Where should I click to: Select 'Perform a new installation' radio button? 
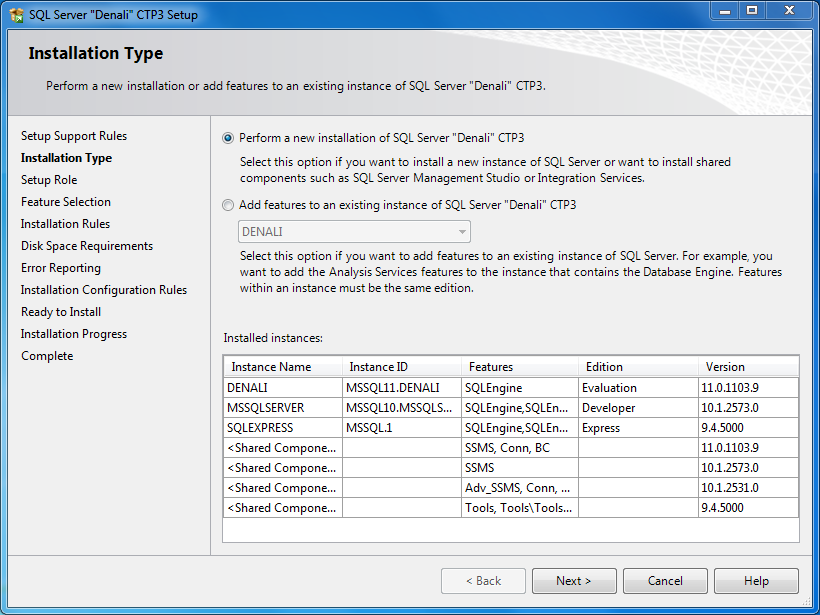[x=228, y=138]
